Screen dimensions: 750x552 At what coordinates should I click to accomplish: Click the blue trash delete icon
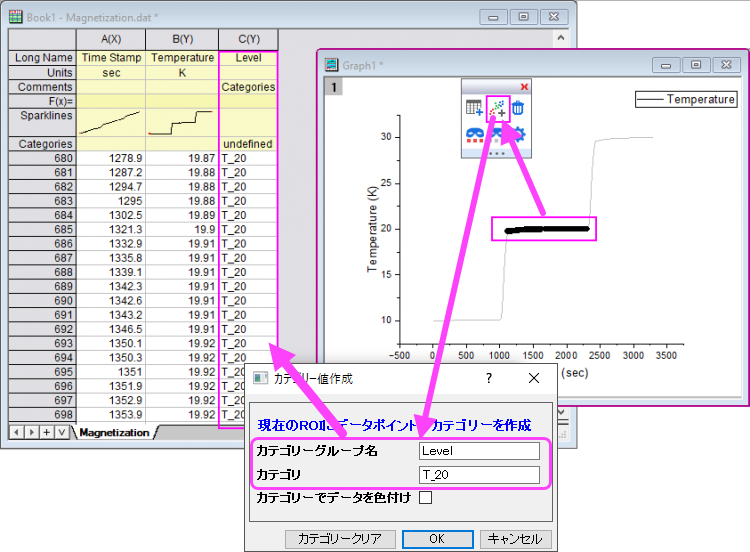pos(518,108)
